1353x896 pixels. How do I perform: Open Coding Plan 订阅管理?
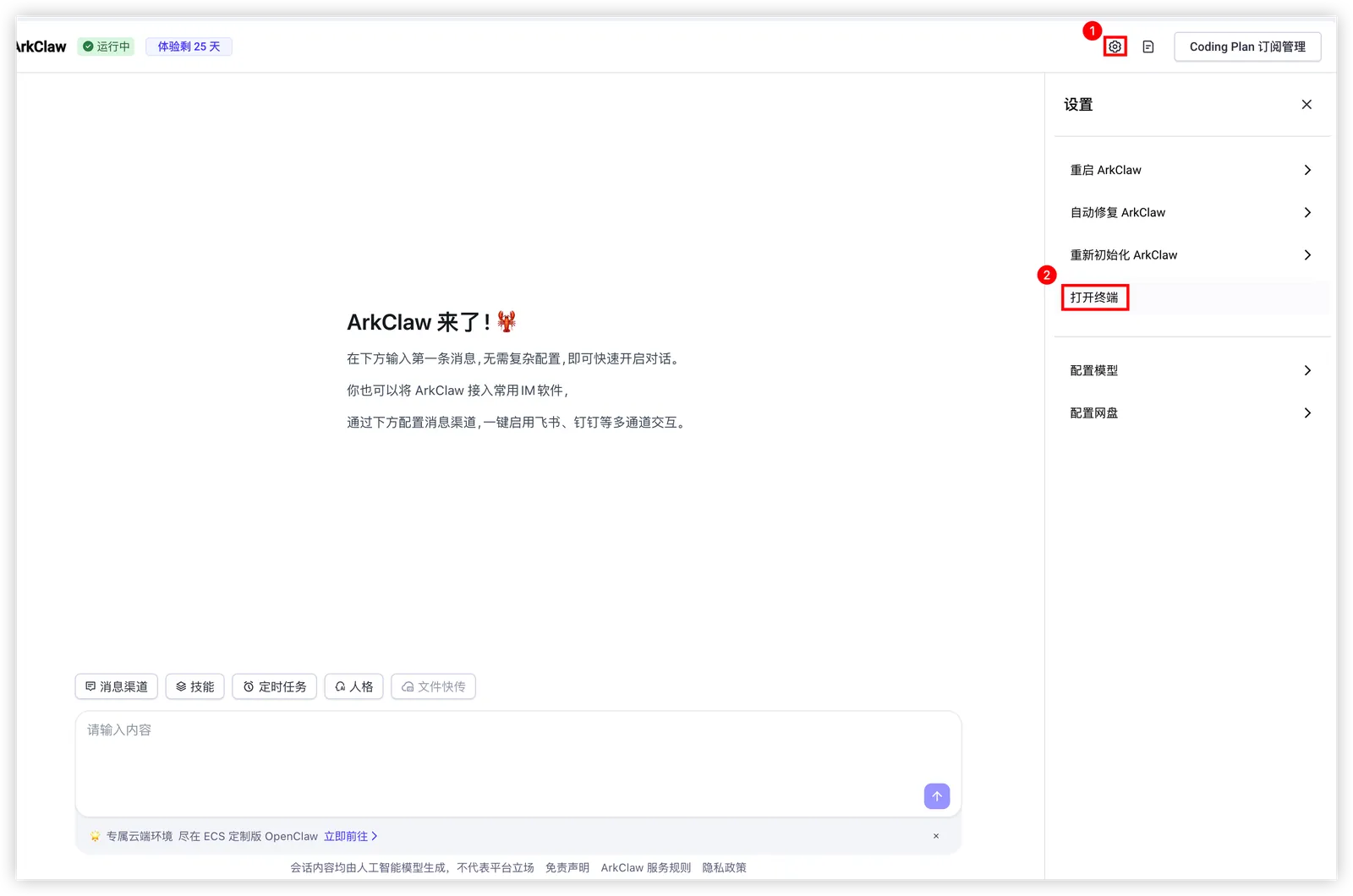[x=1247, y=46]
